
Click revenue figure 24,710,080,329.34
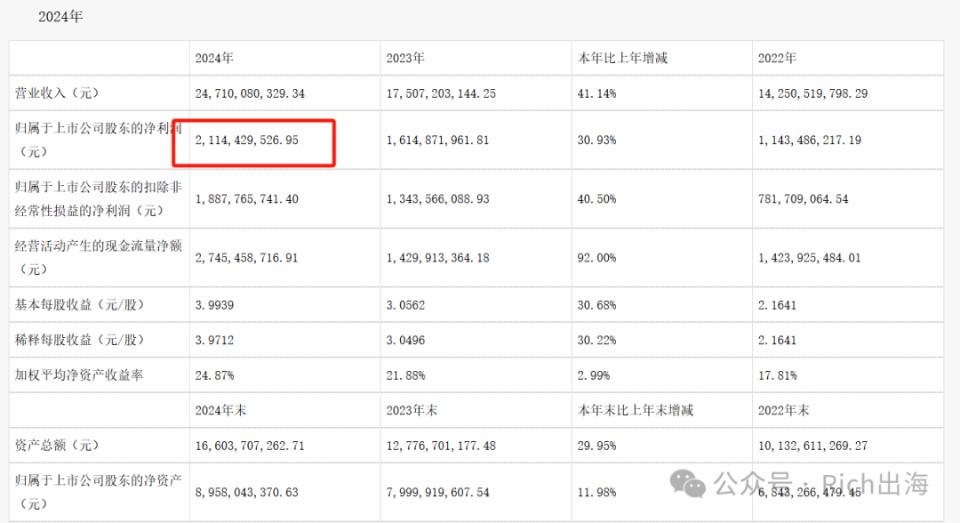coord(250,94)
